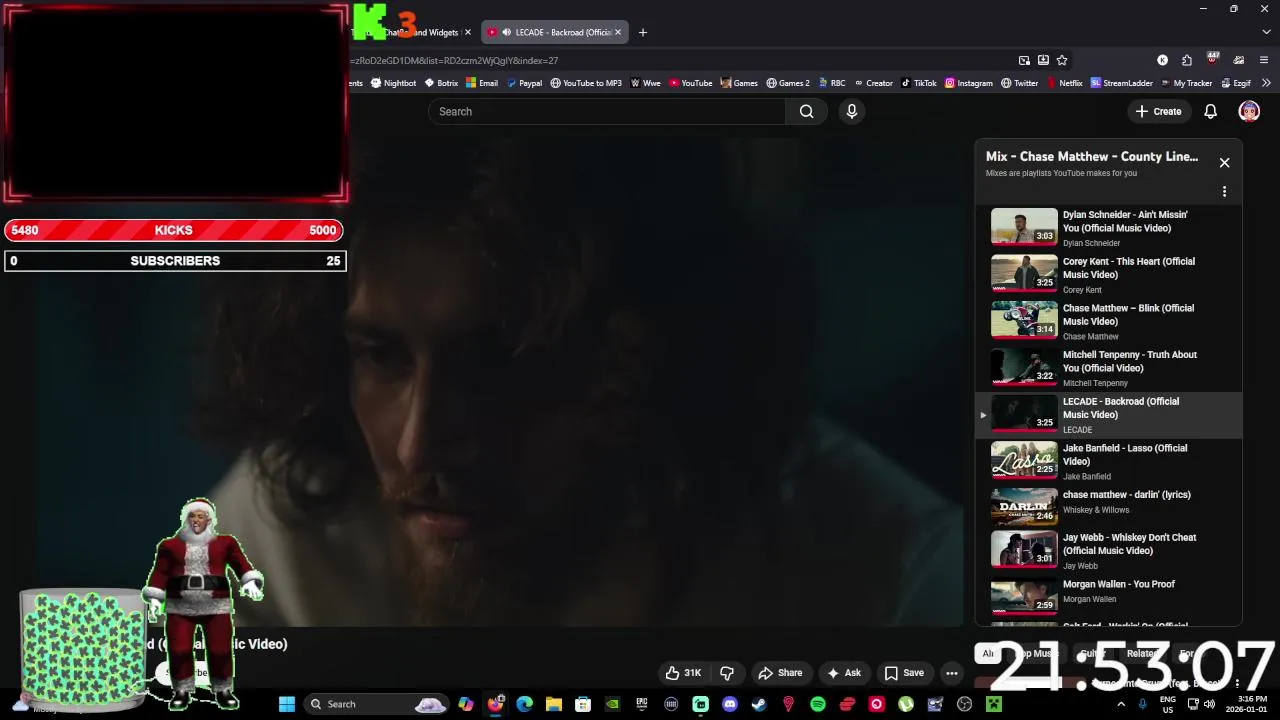Open File Explorer from the taskbar
The width and height of the screenshot is (1280, 720).
554,704
